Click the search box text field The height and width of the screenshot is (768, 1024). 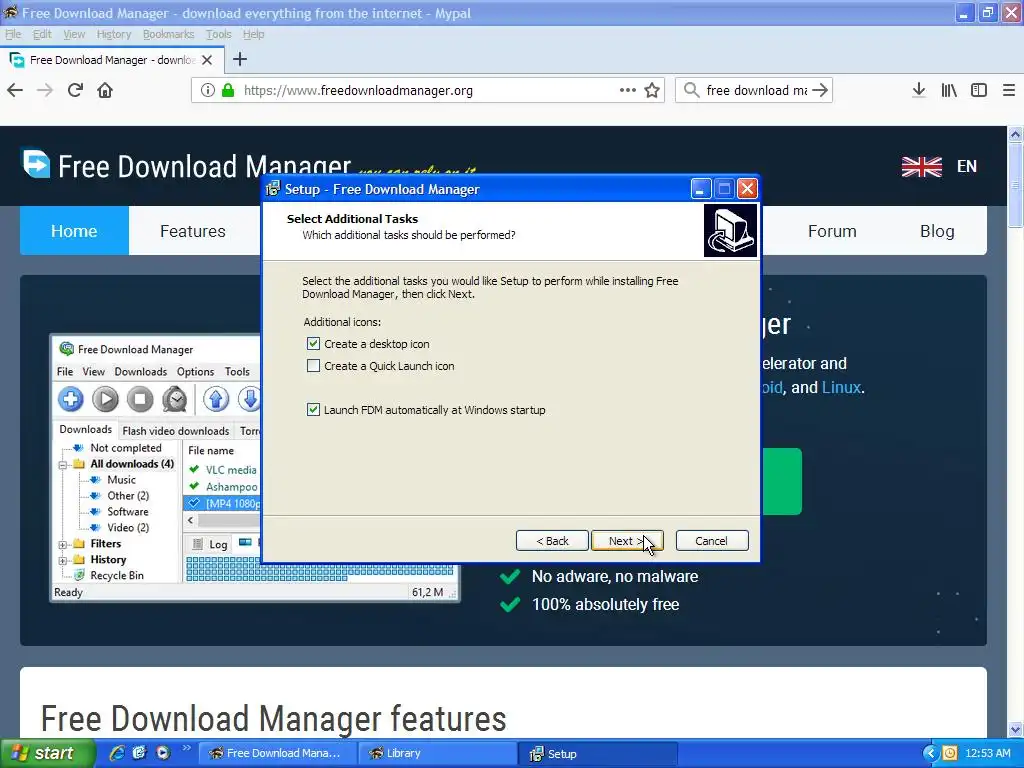[756, 90]
